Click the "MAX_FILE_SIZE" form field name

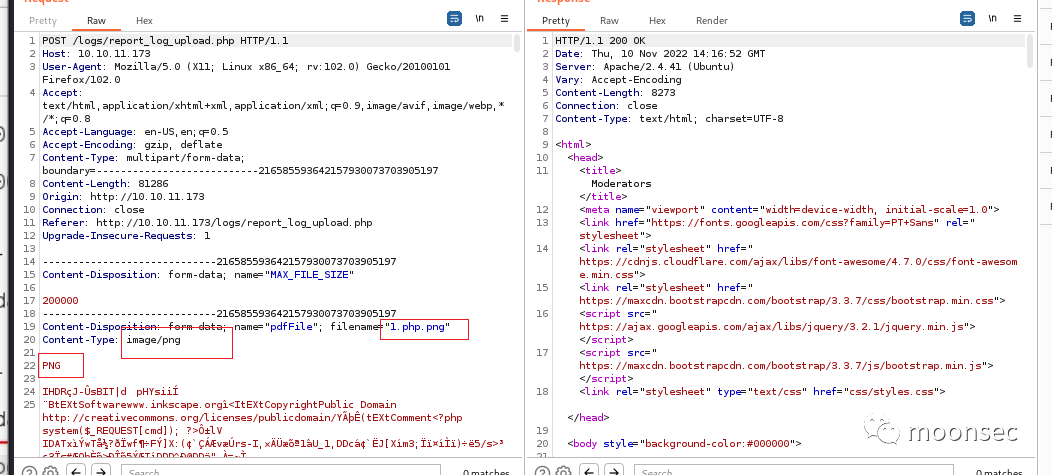309,274
